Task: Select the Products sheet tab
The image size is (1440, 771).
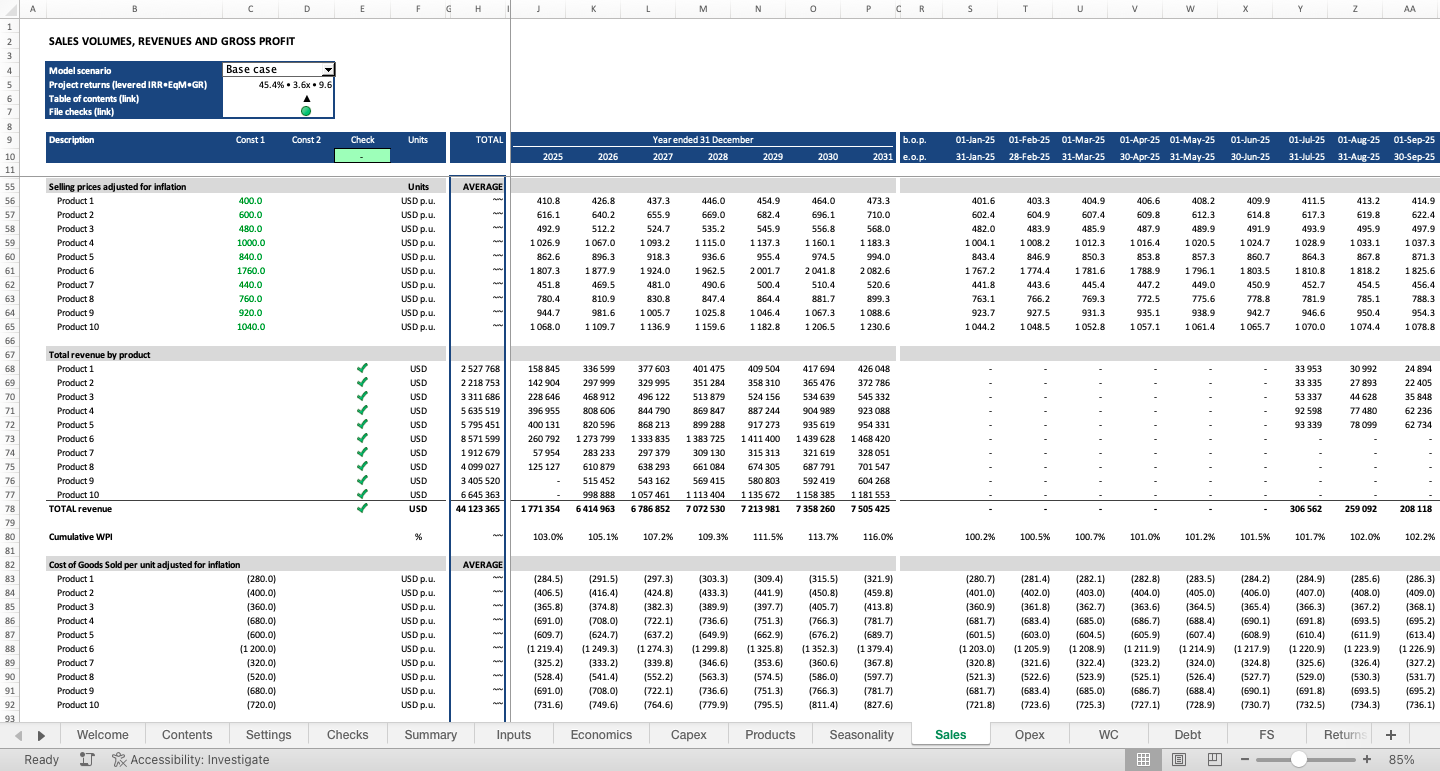Action: click(x=770, y=735)
